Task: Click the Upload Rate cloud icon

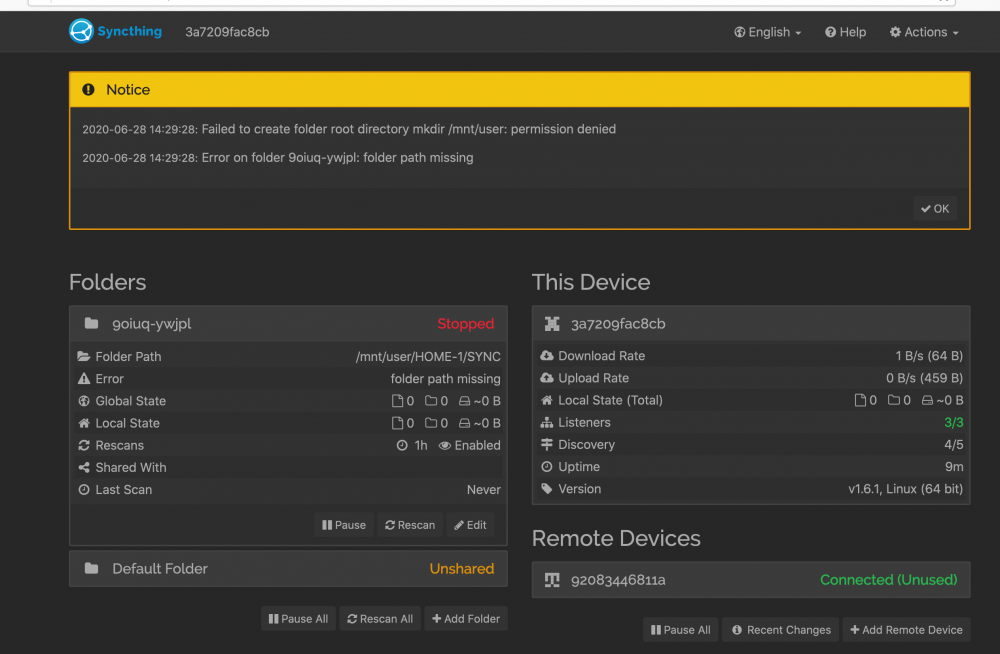Action: (x=547, y=378)
